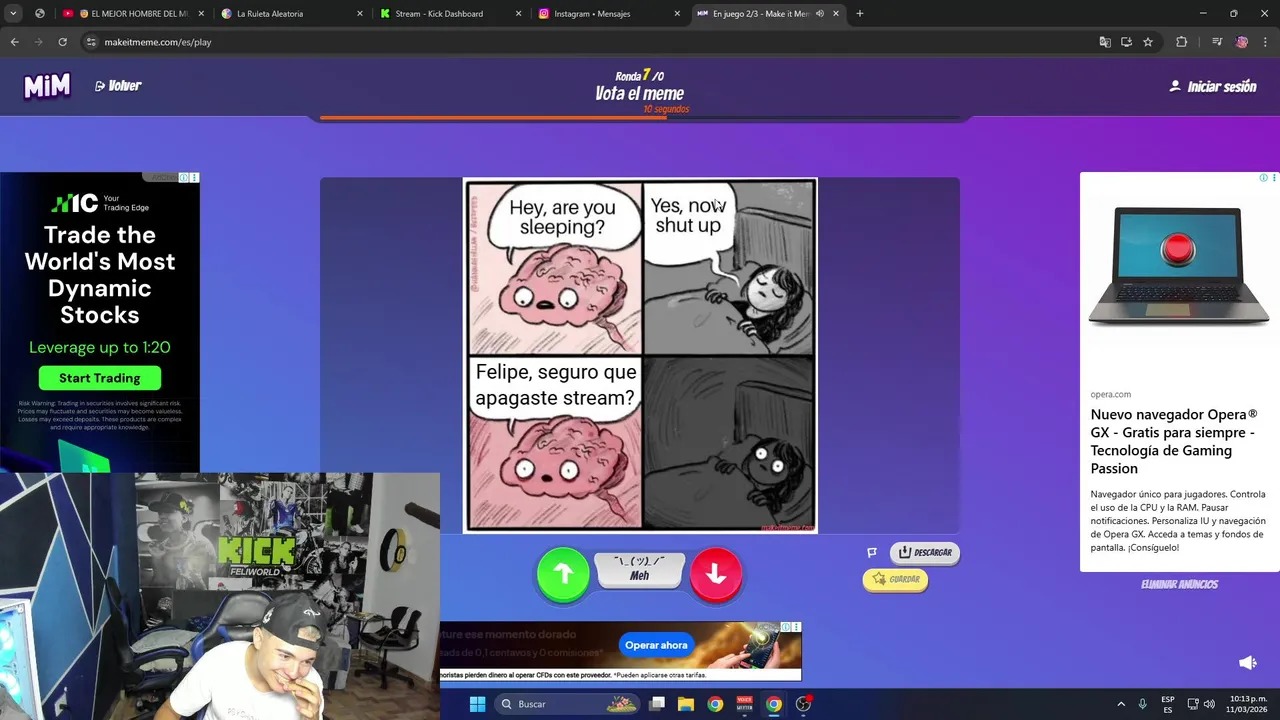
Task: Click the Opera GX laptop ad image
Action: click(1179, 266)
